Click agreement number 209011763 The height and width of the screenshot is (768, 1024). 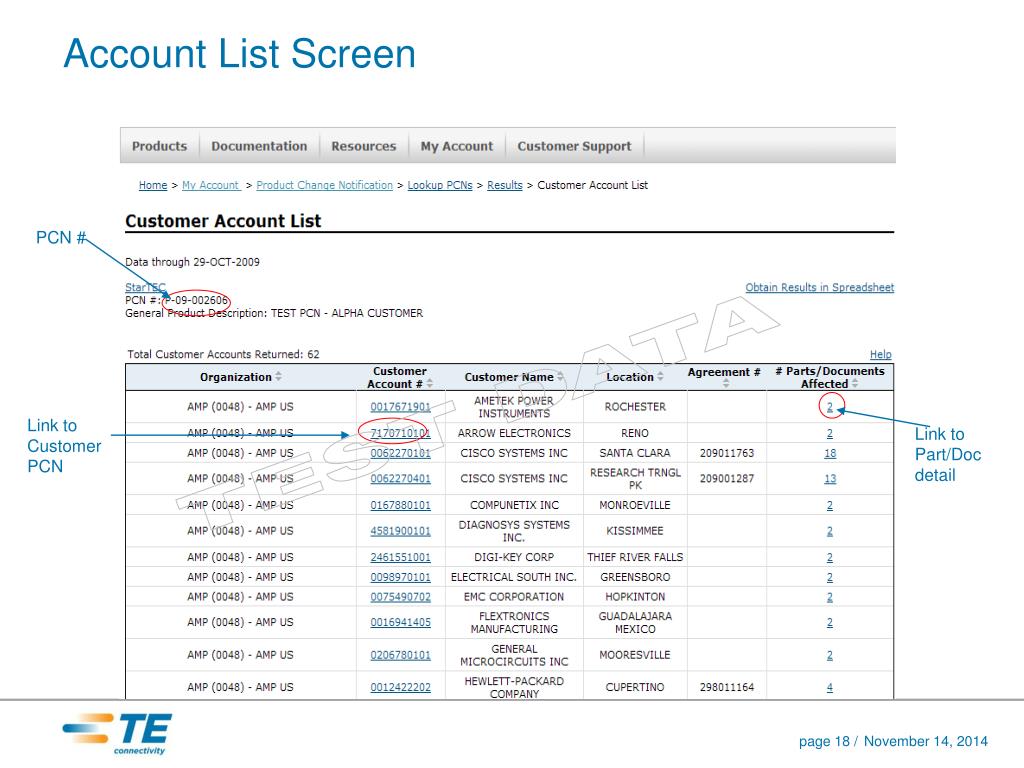[727, 453]
